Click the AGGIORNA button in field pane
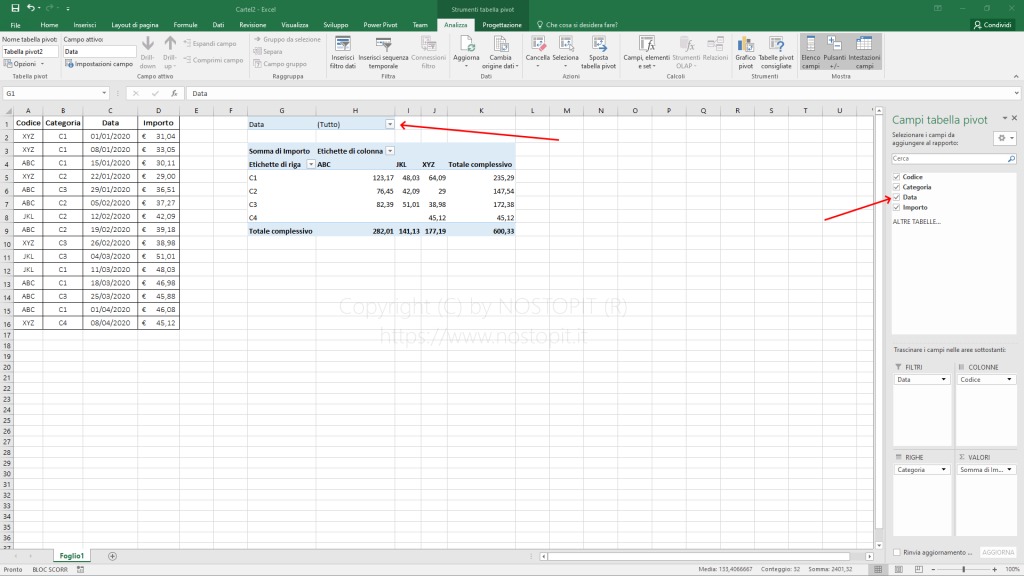This screenshot has width=1024, height=576. 999,552
